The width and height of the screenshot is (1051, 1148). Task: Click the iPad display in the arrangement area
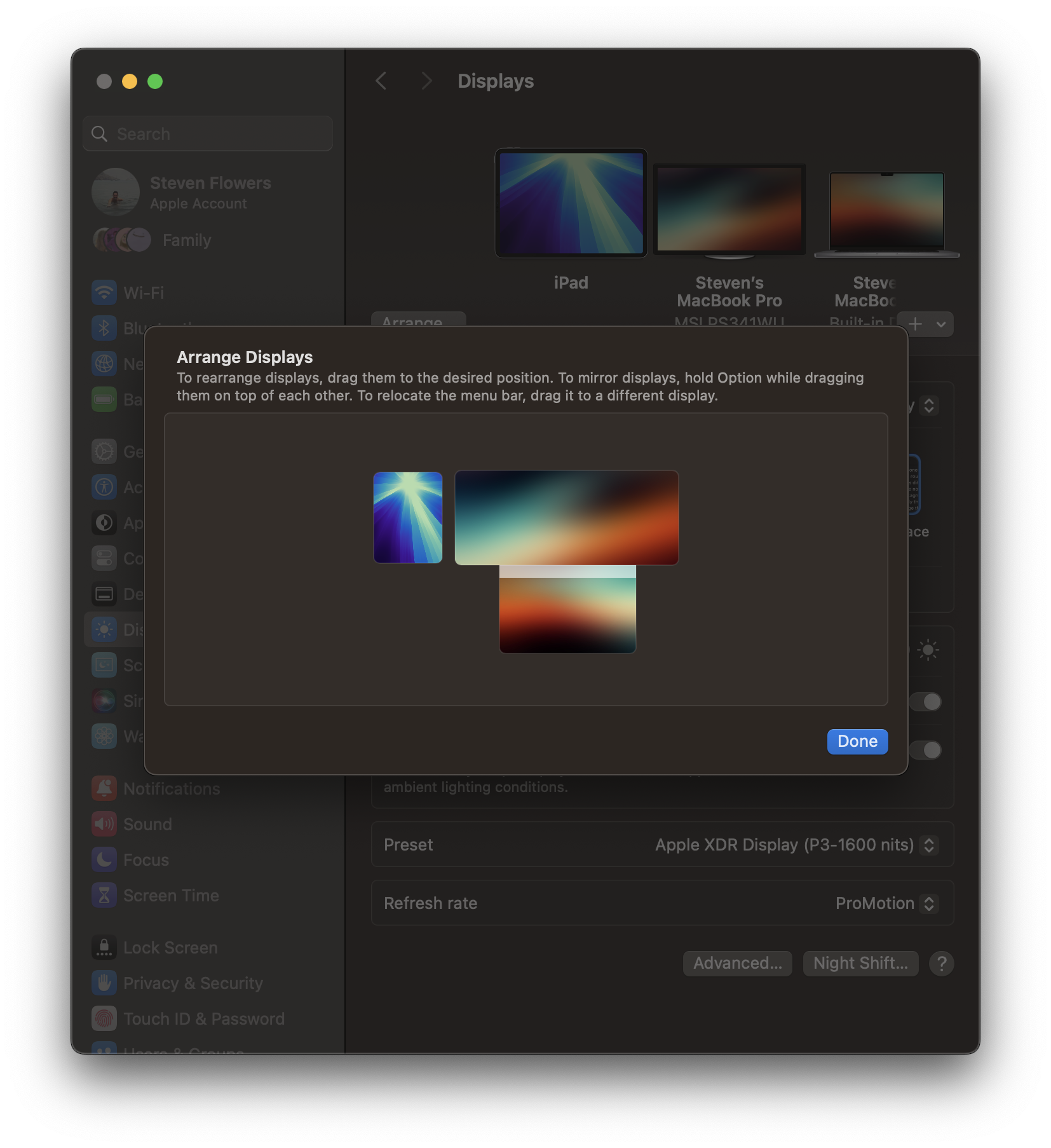pyautogui.click(x=407, y=517)
